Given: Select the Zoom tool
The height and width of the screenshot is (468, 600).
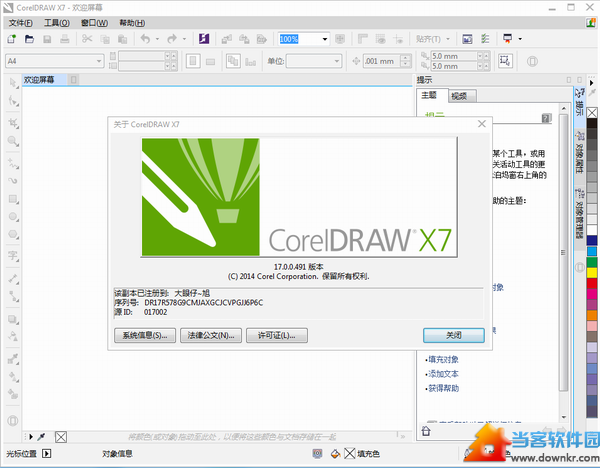Looking at the screenshot, I should (13, 141).
